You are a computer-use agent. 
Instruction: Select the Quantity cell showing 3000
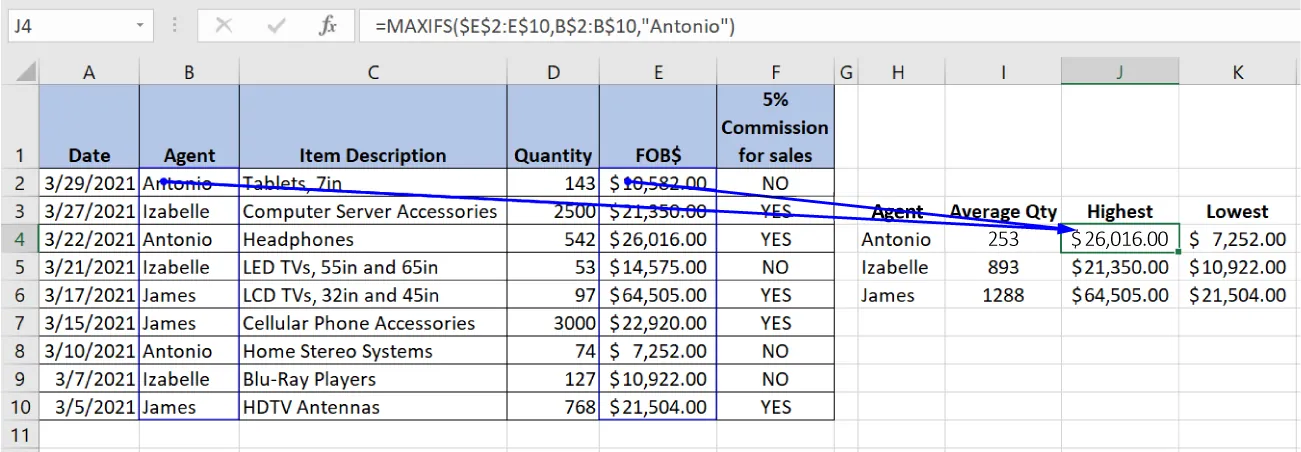coord(553,324)
